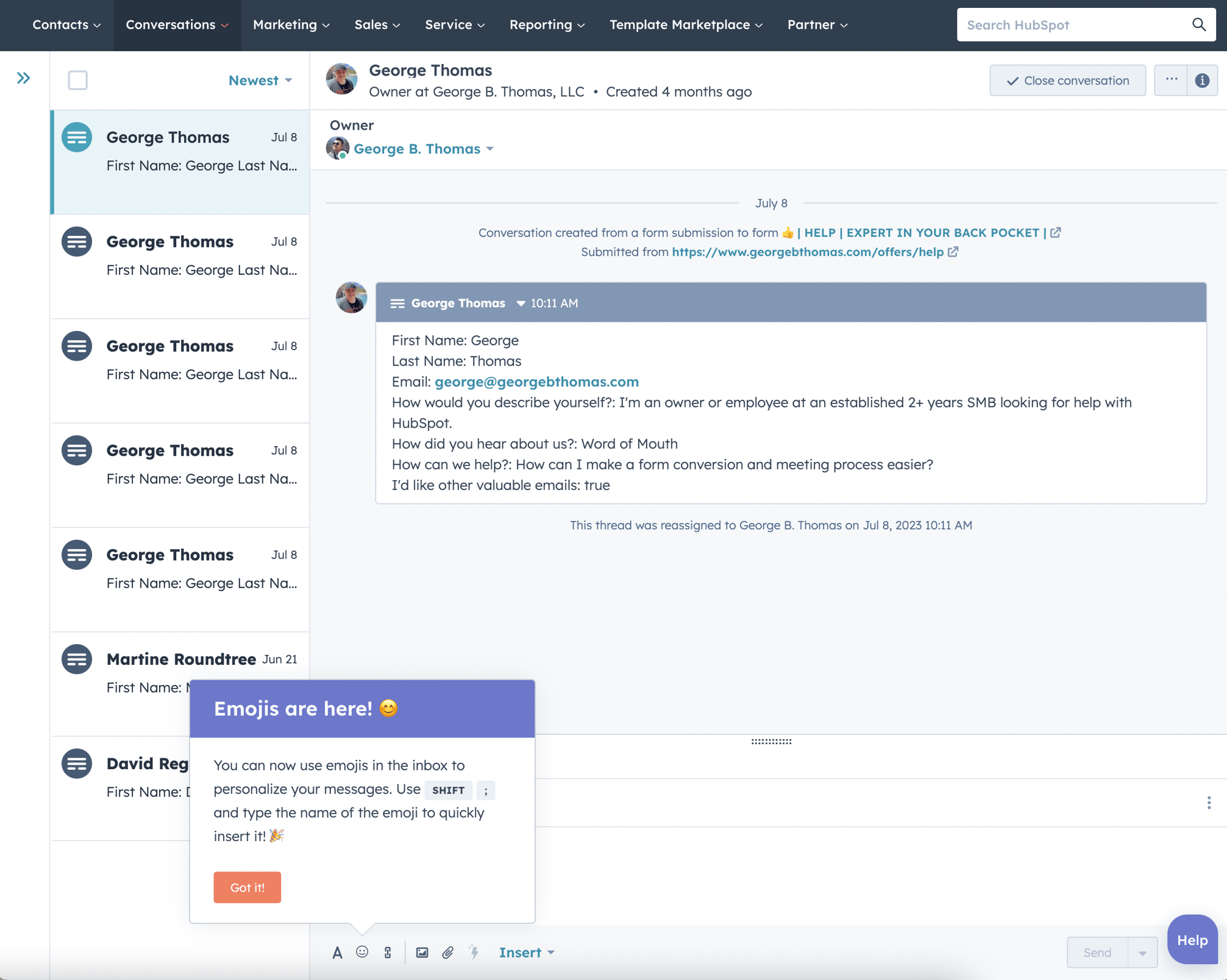Screen dimensions: 1227x980
Task: Open conversation details with the info icon
Action: tap(1203, 80)
